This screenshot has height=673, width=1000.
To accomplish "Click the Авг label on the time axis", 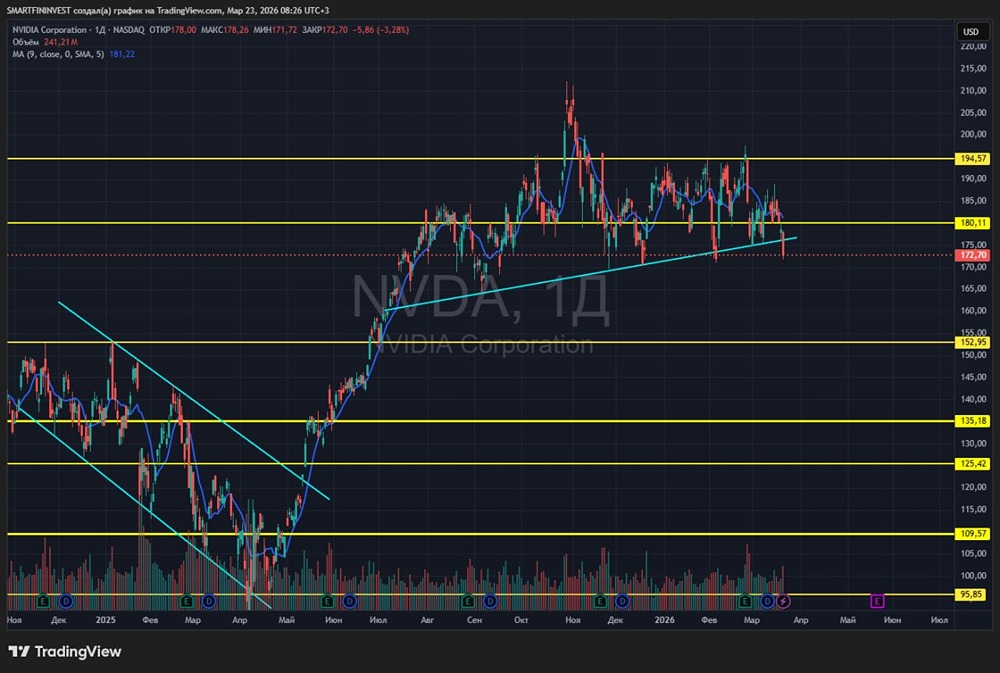I will (427, 619).
